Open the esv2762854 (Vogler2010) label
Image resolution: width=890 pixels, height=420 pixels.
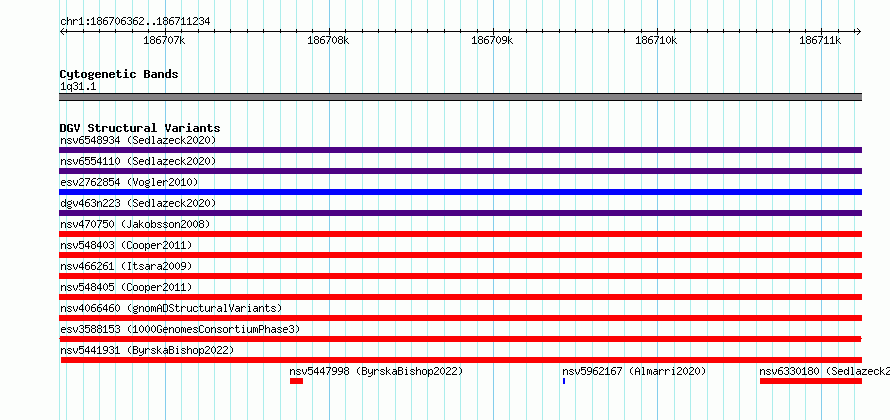click(x=129, y=182)
